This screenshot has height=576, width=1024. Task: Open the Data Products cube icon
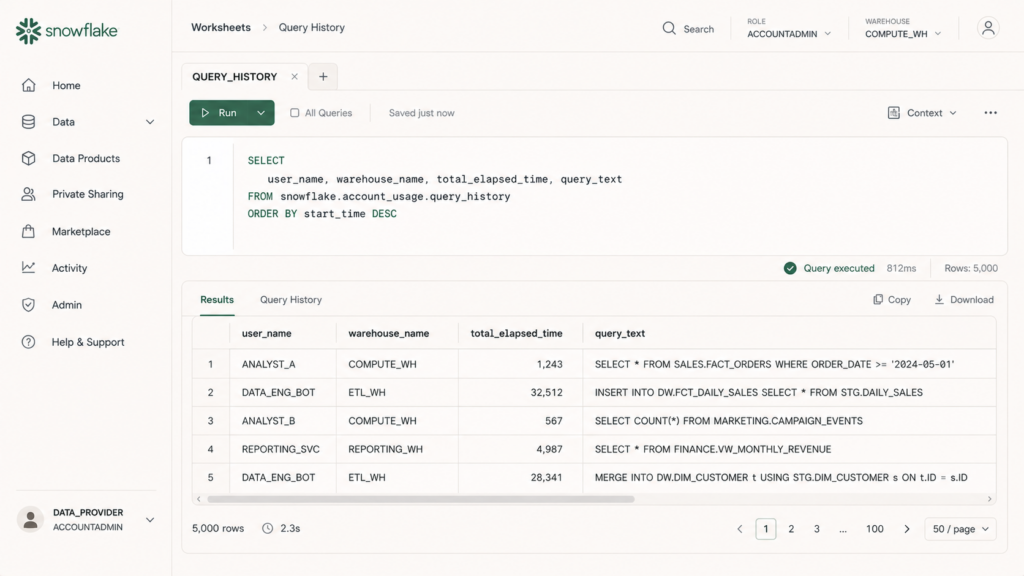click(28, 158)
